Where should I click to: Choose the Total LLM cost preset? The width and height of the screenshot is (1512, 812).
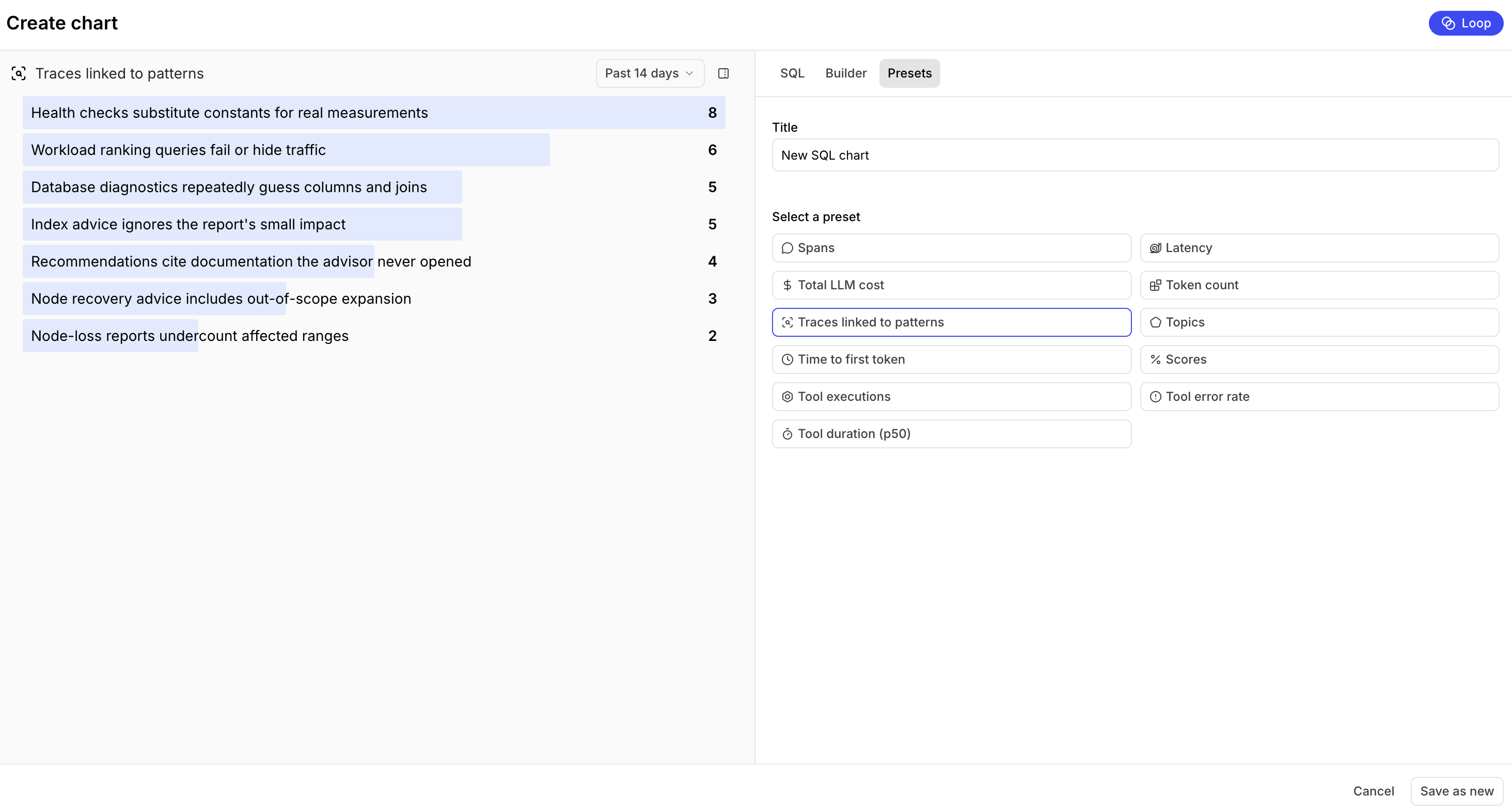click(951, 285)
